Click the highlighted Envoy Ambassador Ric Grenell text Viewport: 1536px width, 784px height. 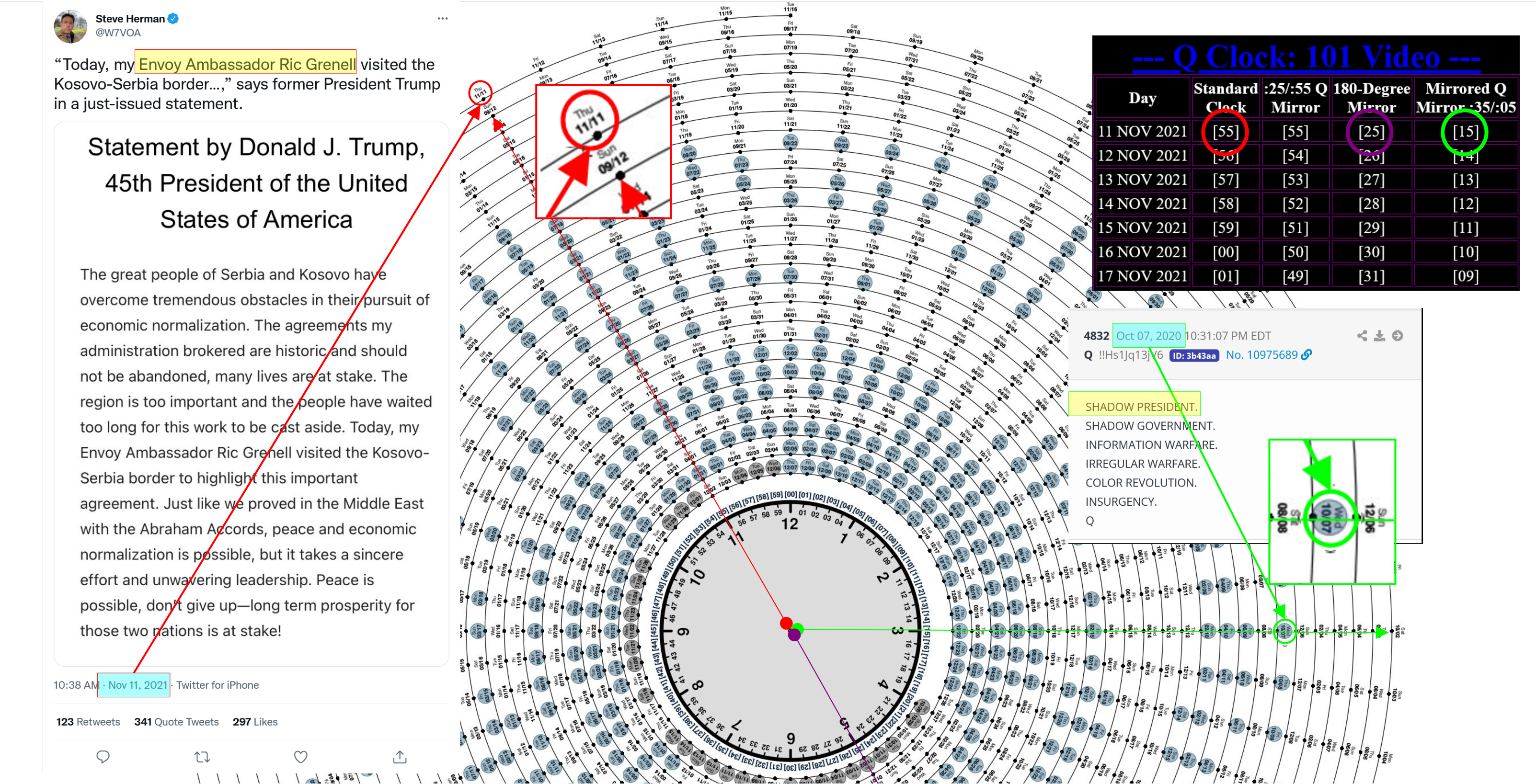[246, 64]
